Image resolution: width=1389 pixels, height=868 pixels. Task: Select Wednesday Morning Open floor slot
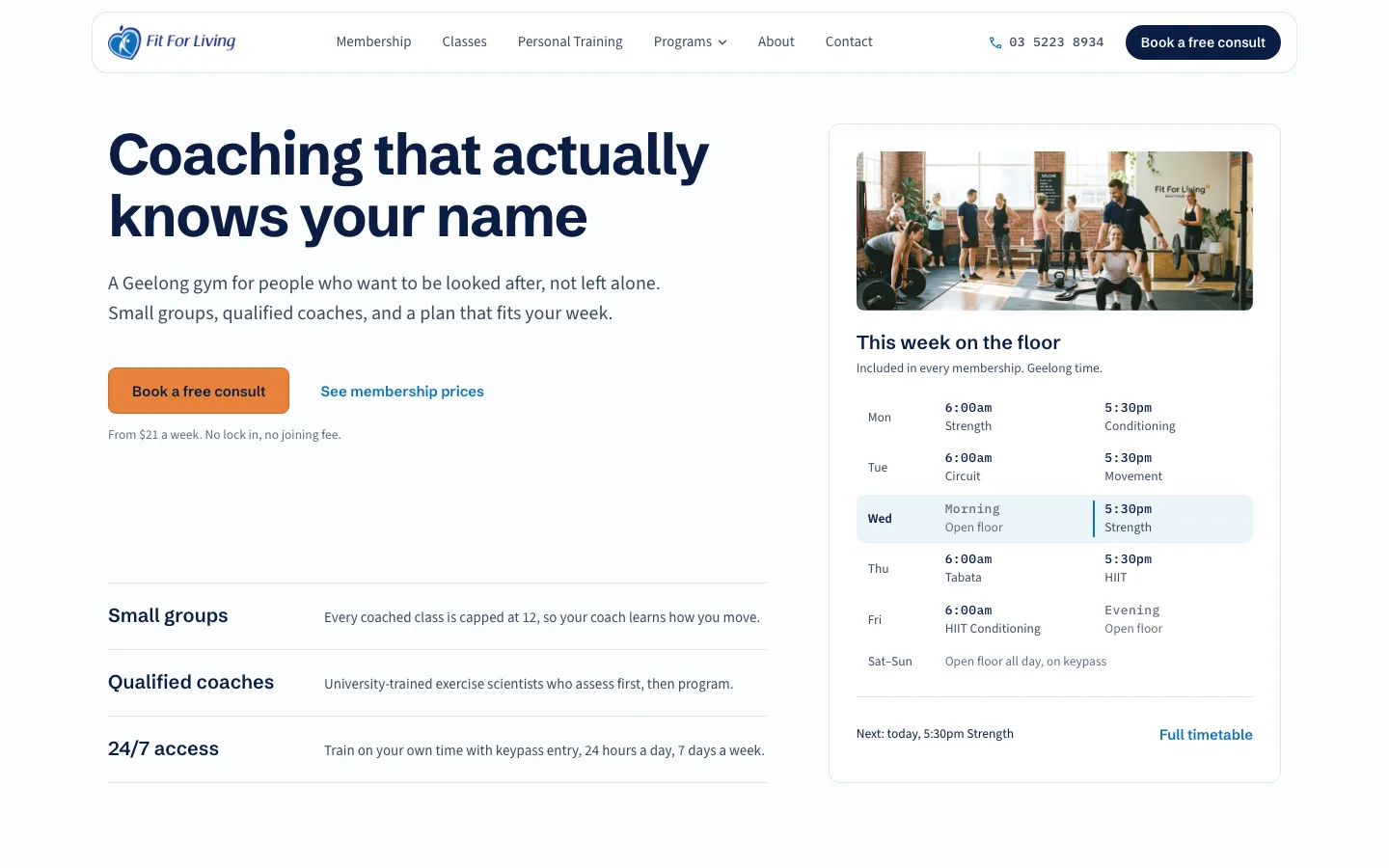coord(973,518)
